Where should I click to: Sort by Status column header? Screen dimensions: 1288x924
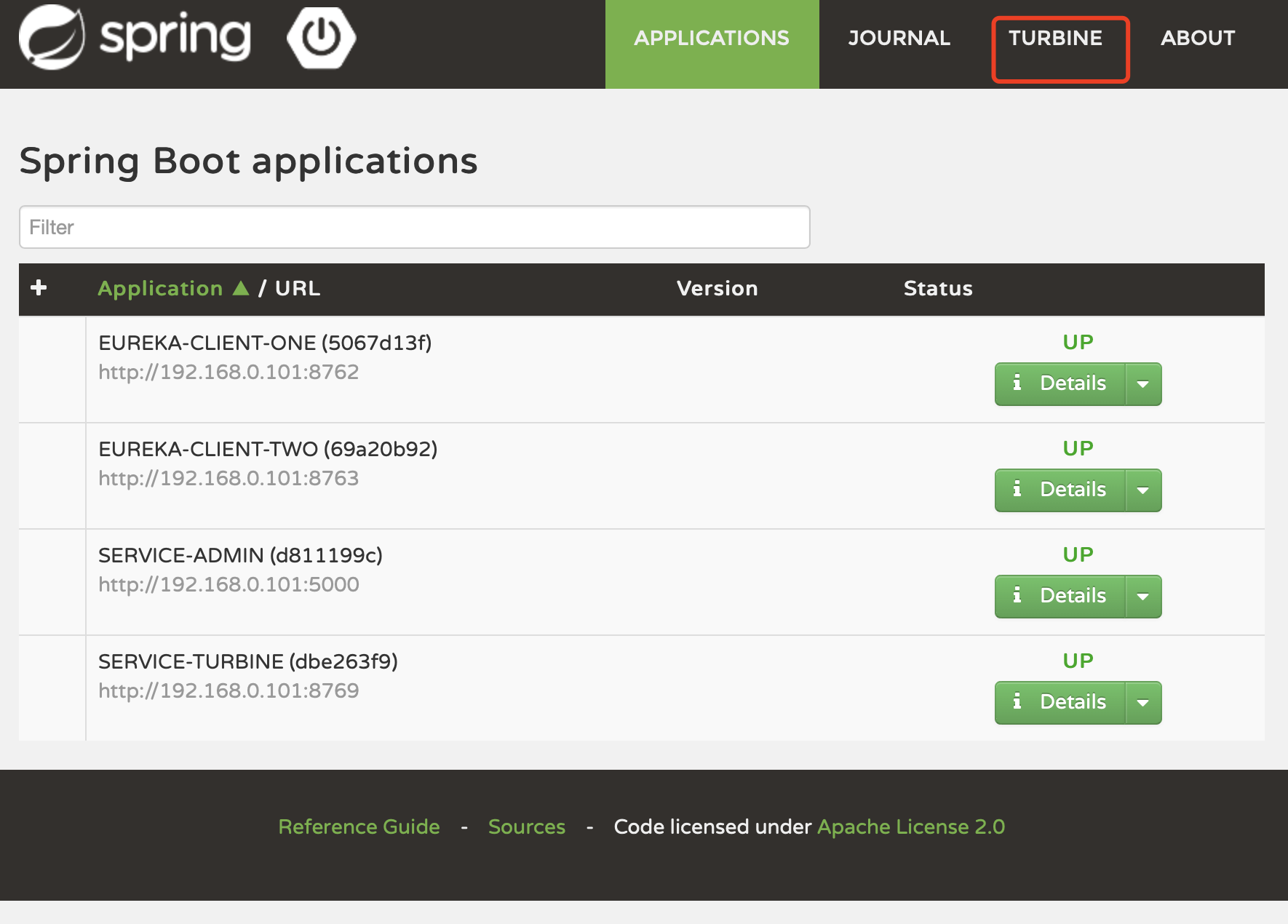tap(938, 289)
